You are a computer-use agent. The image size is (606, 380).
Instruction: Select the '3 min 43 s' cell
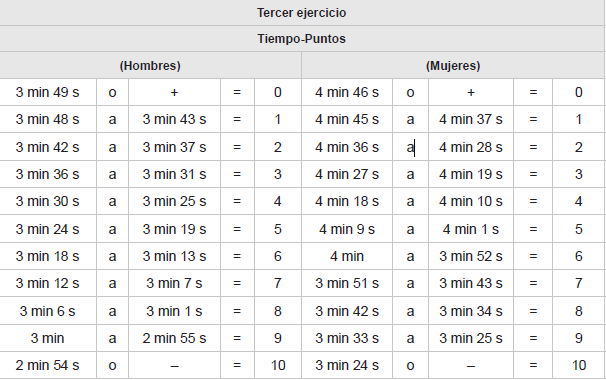pos(174,119)
